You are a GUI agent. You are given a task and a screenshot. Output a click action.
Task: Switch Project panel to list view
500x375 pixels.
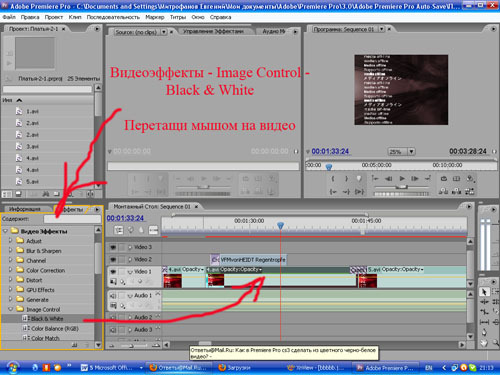pyautogui.click(x=6, y=194)
